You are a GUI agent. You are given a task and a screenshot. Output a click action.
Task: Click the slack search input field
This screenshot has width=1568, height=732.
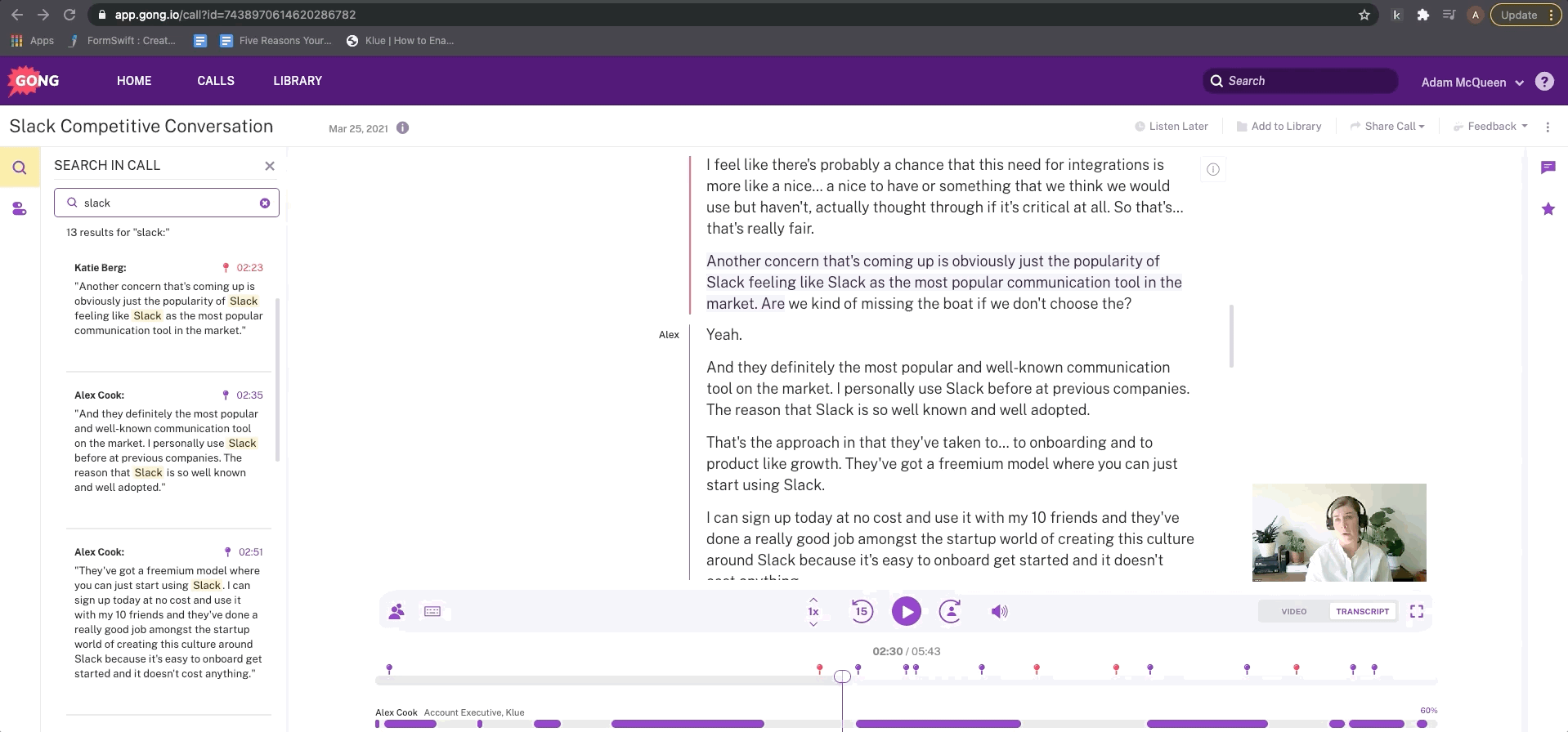click(166, 203)
